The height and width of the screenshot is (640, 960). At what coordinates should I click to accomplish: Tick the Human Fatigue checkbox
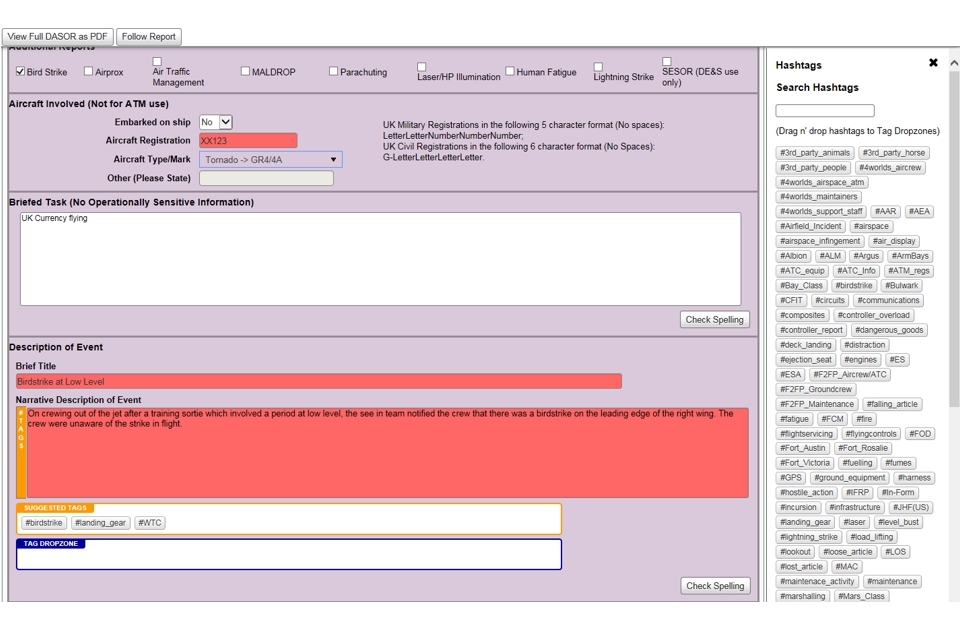pyautogui.click(x=510, y=72)
